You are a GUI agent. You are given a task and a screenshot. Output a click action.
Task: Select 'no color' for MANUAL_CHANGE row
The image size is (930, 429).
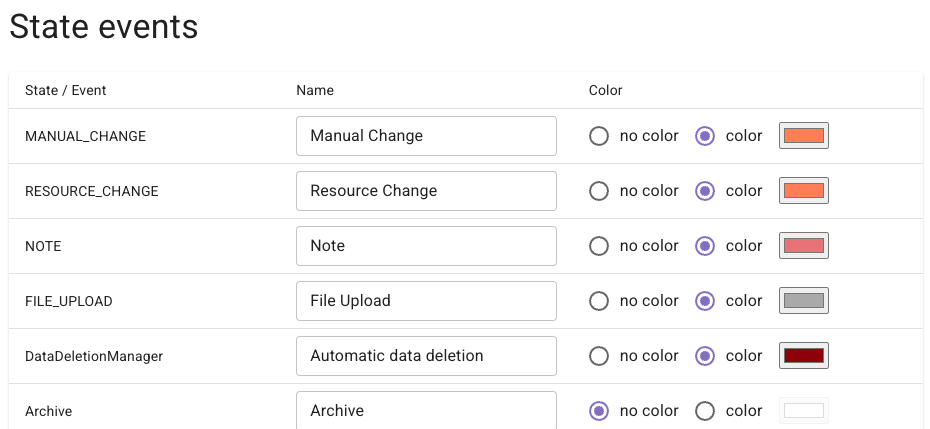click(598, 136)
